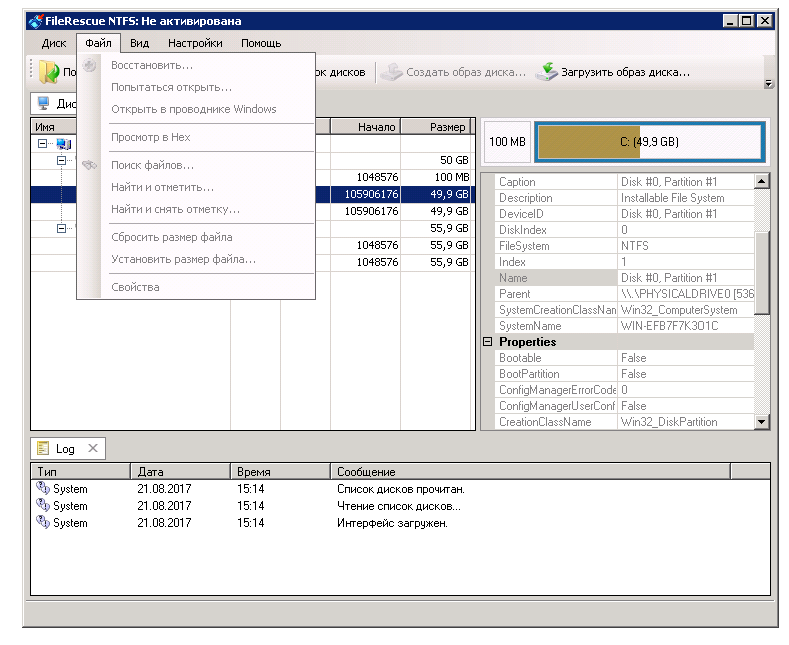This screenshot has width=789, height=645.
Task: Click the icon of the first System log entry
Action: (x=43, y=489)
